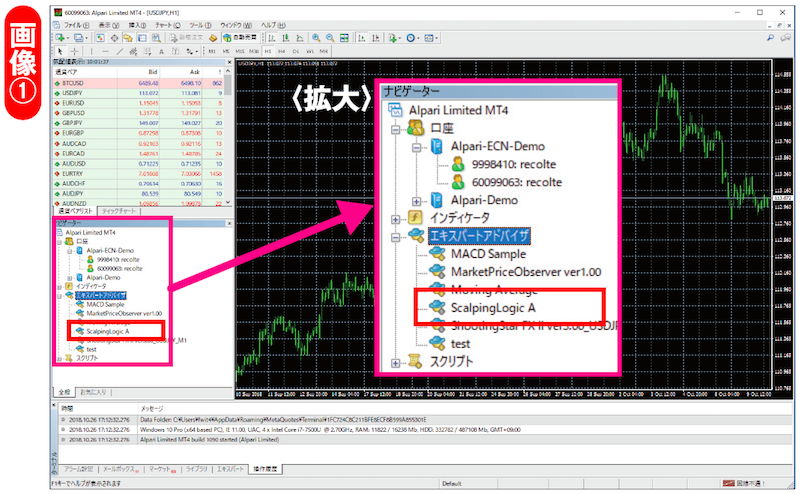
Task: Click the Zoom Out magnifier icon
Action: [x=330, y=38]
